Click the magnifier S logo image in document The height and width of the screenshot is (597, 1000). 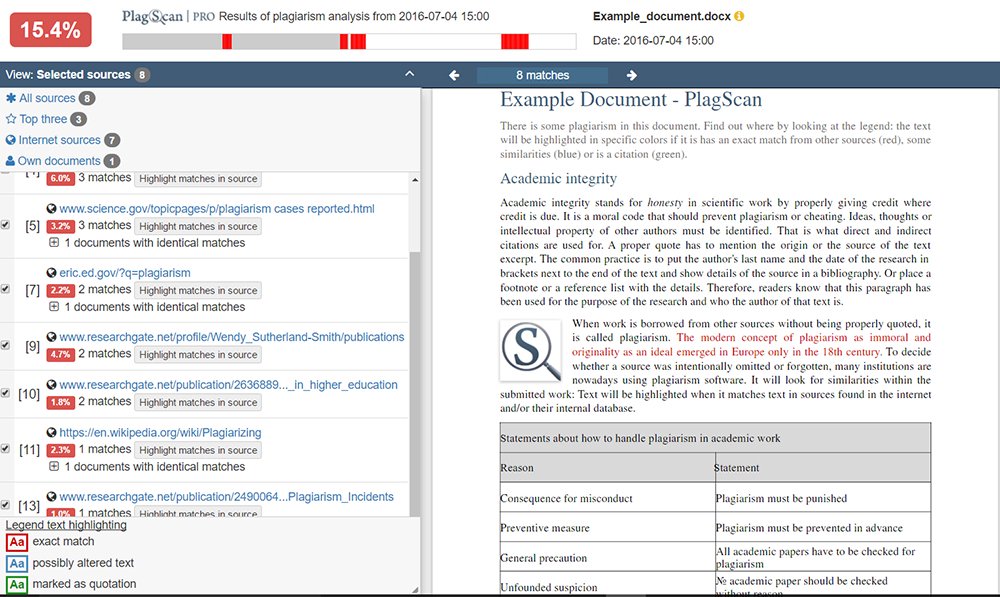[x=531, y=351]
